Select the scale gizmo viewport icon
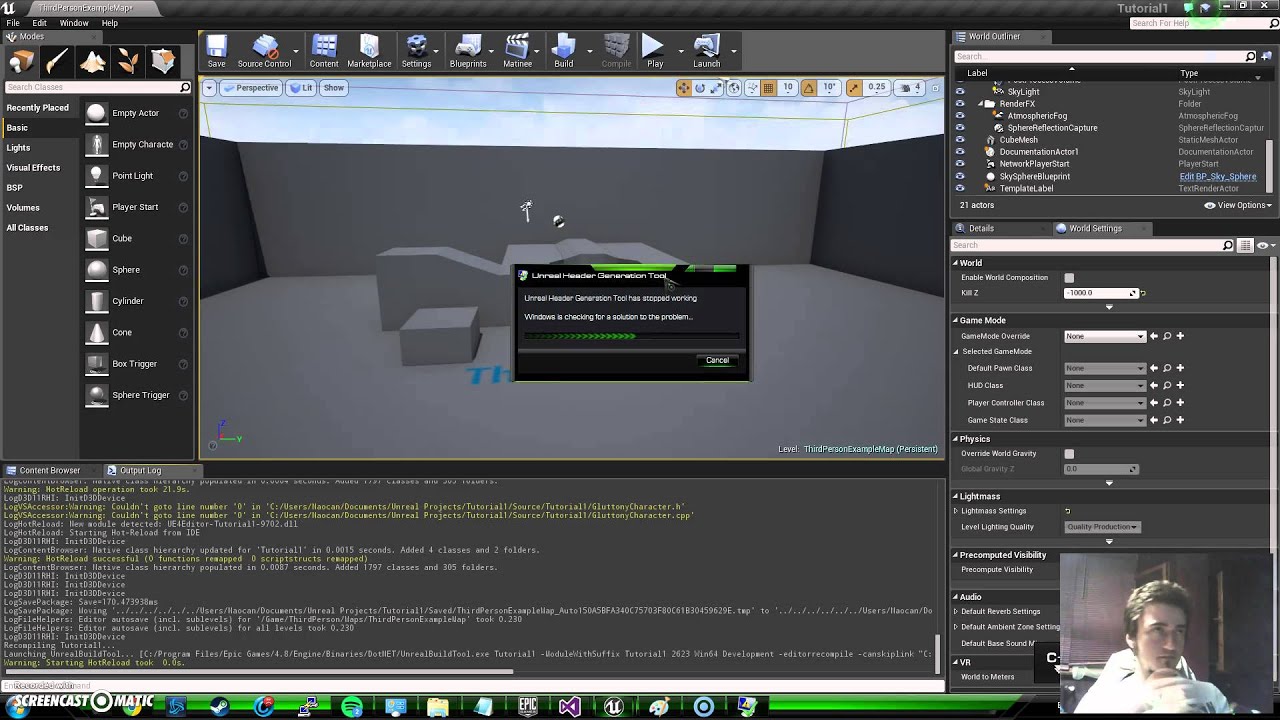Viewport: 1280px width, 720px height. coord(716,88)
